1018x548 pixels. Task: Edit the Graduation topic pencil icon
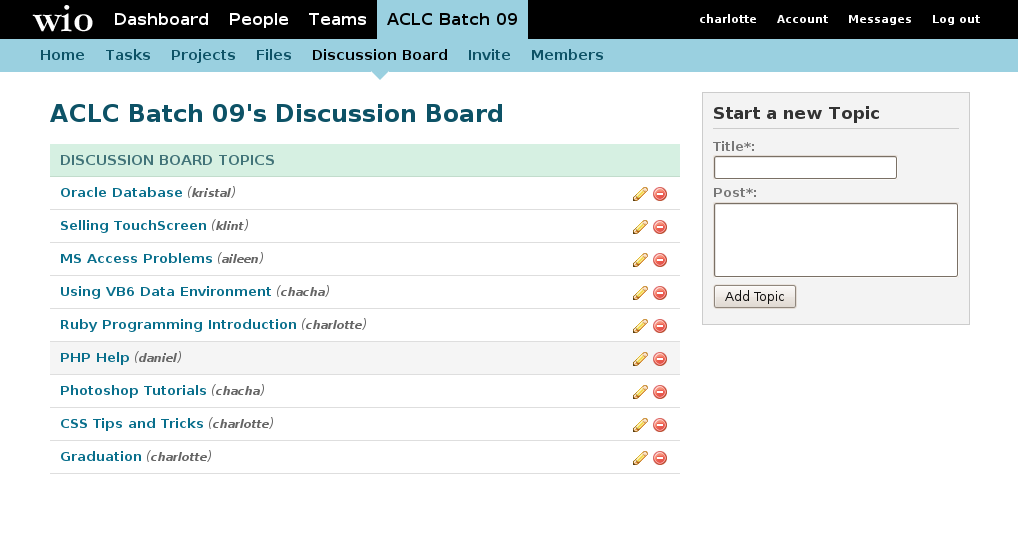640,458
